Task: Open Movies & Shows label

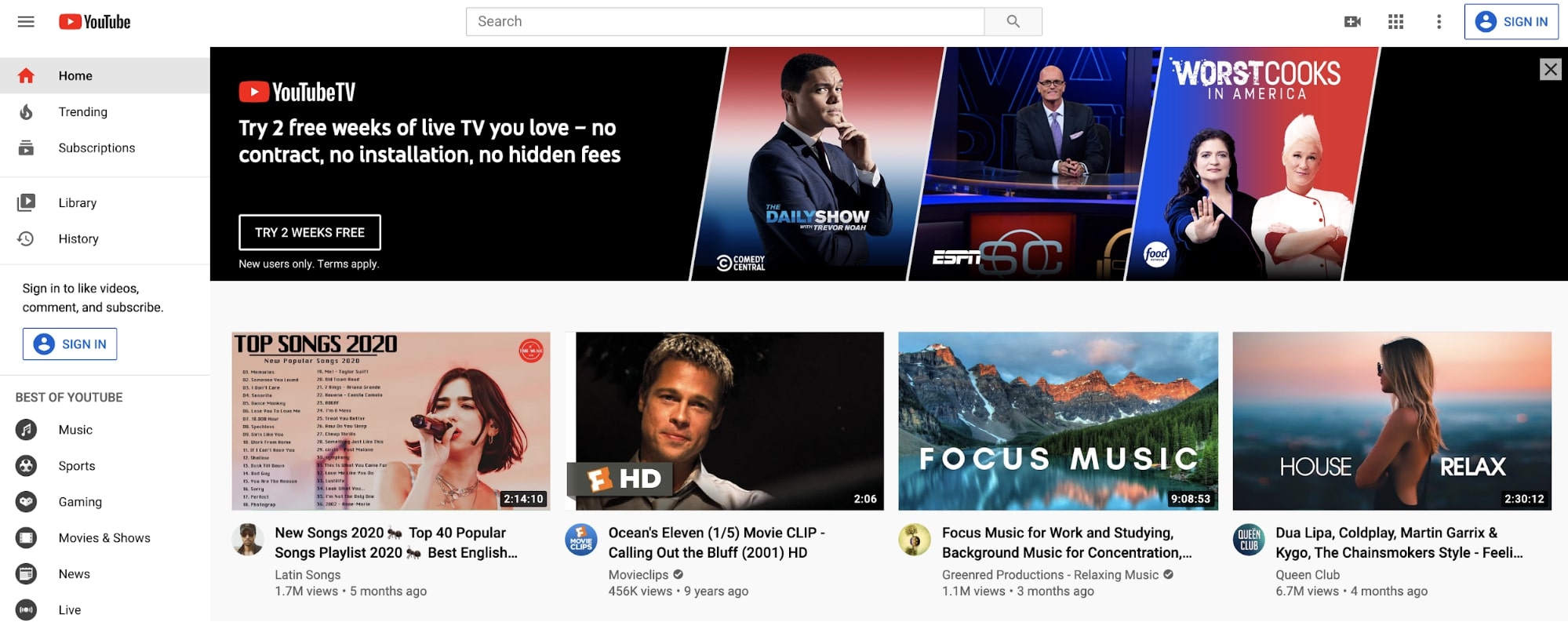Action: click(104, 538)
